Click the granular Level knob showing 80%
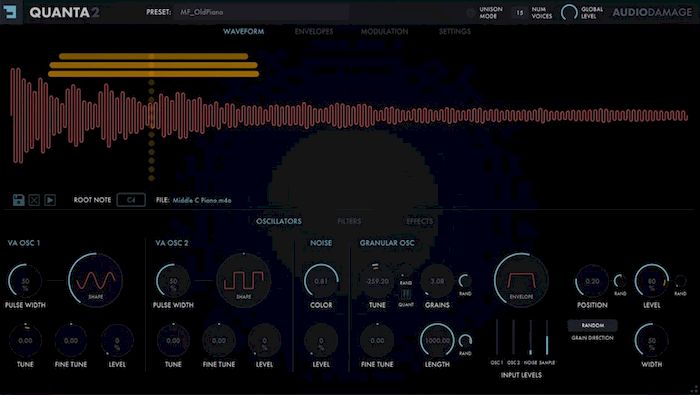Viewport: 700px width, 395px height. [652, 281]
